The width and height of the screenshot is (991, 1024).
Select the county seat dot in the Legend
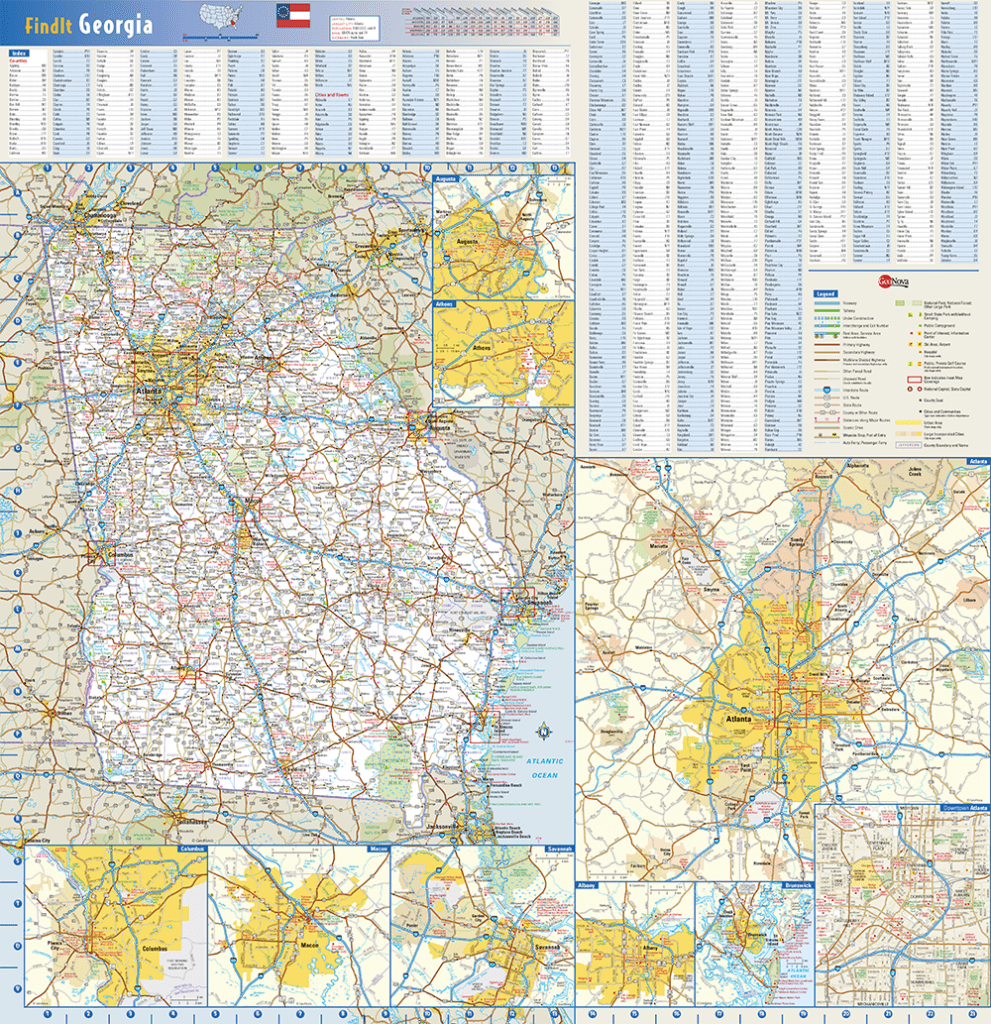click(920, 400)
